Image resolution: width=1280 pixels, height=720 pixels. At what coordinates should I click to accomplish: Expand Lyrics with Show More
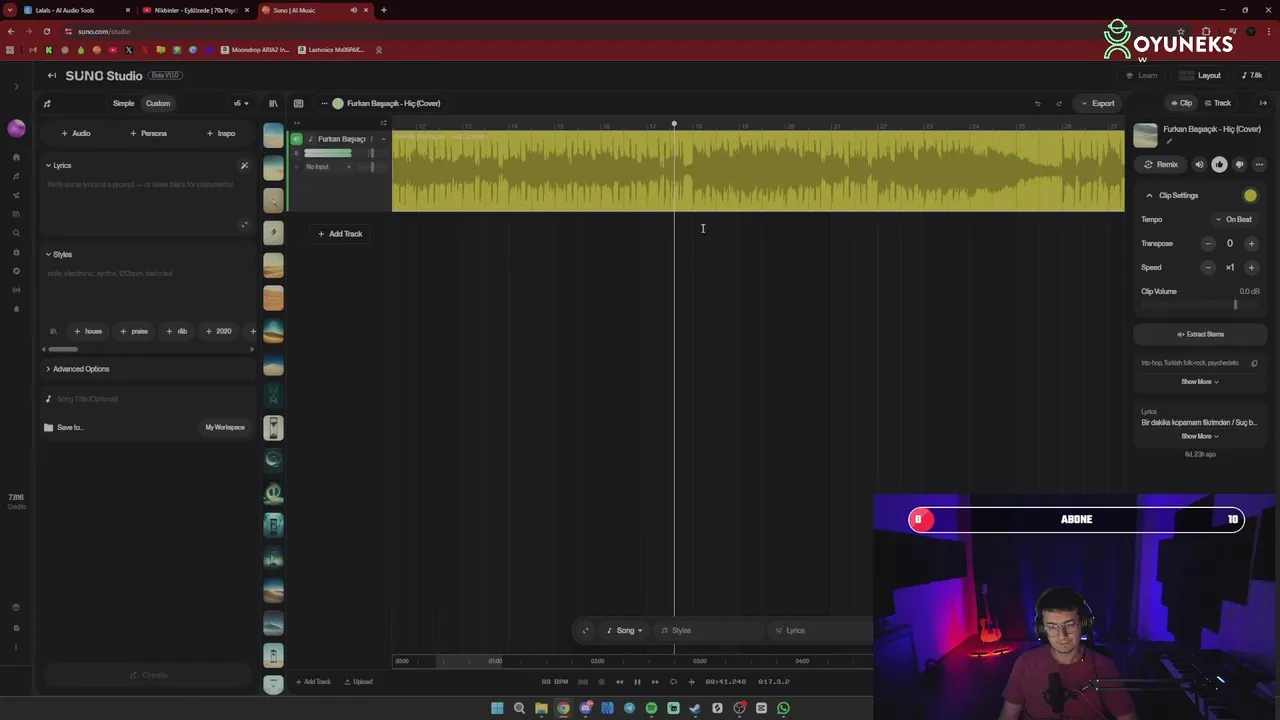point(1199,436)
